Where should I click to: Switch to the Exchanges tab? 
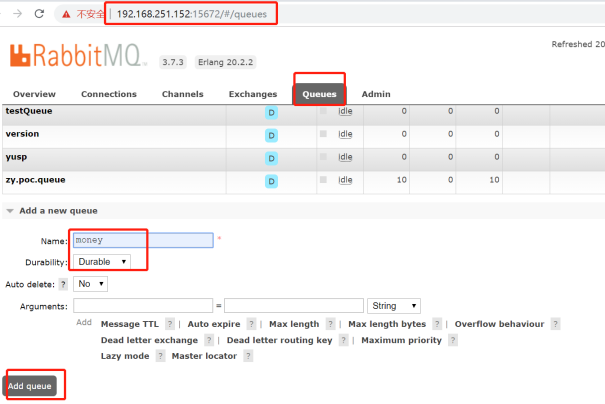point(252,94)
